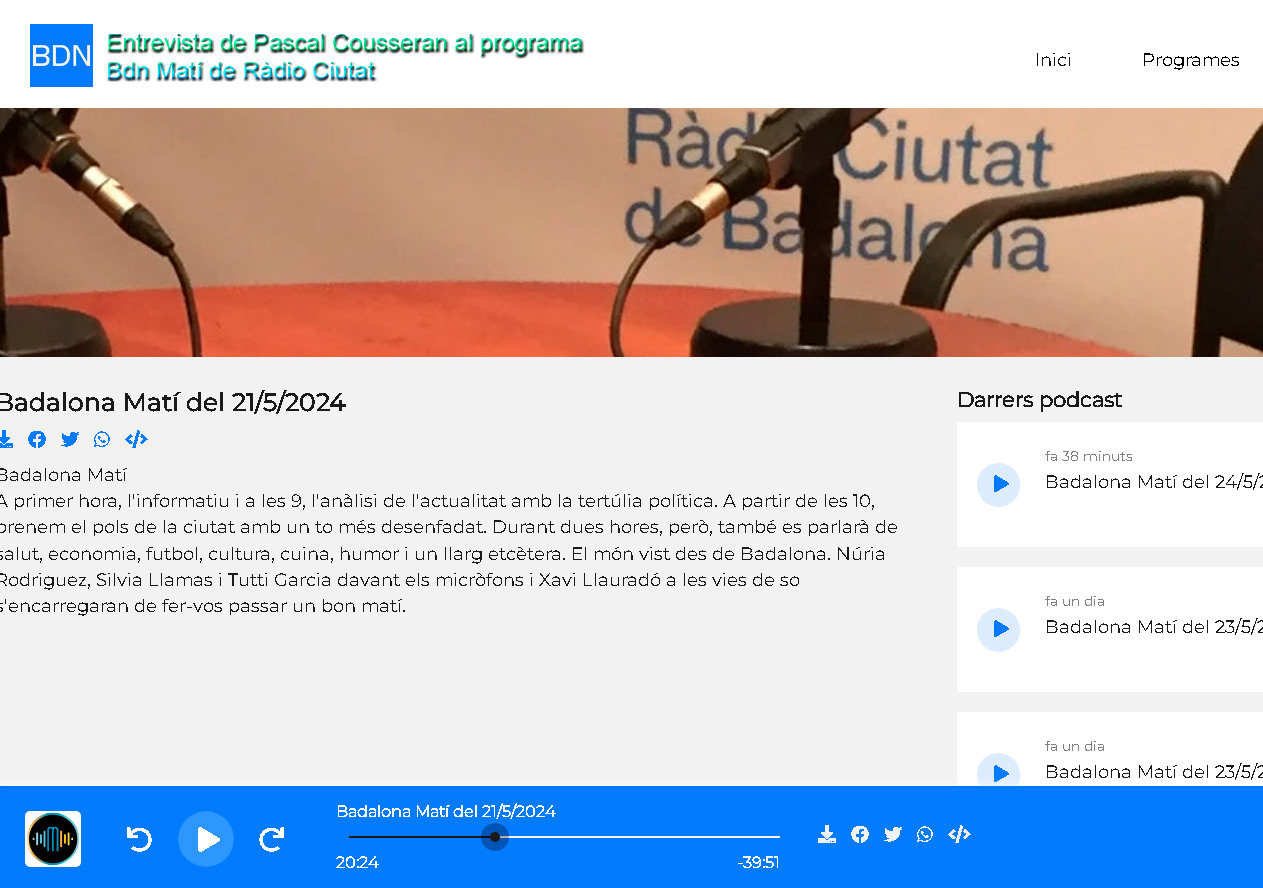Open embed code from the player bar
This screenshot has height=888, width=1263.
click(x=959, y=835)
